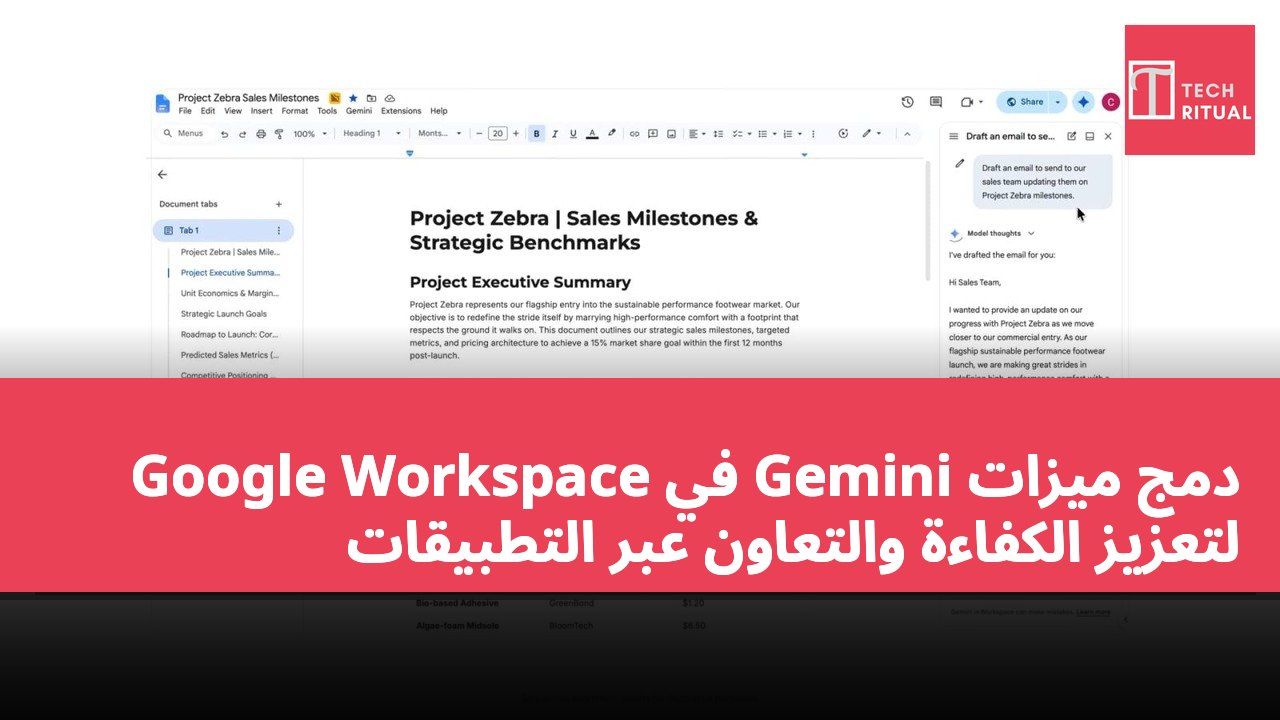Toggle italic formatting
This screenshot has width=1280, height=720.
[x=555, y=134]
